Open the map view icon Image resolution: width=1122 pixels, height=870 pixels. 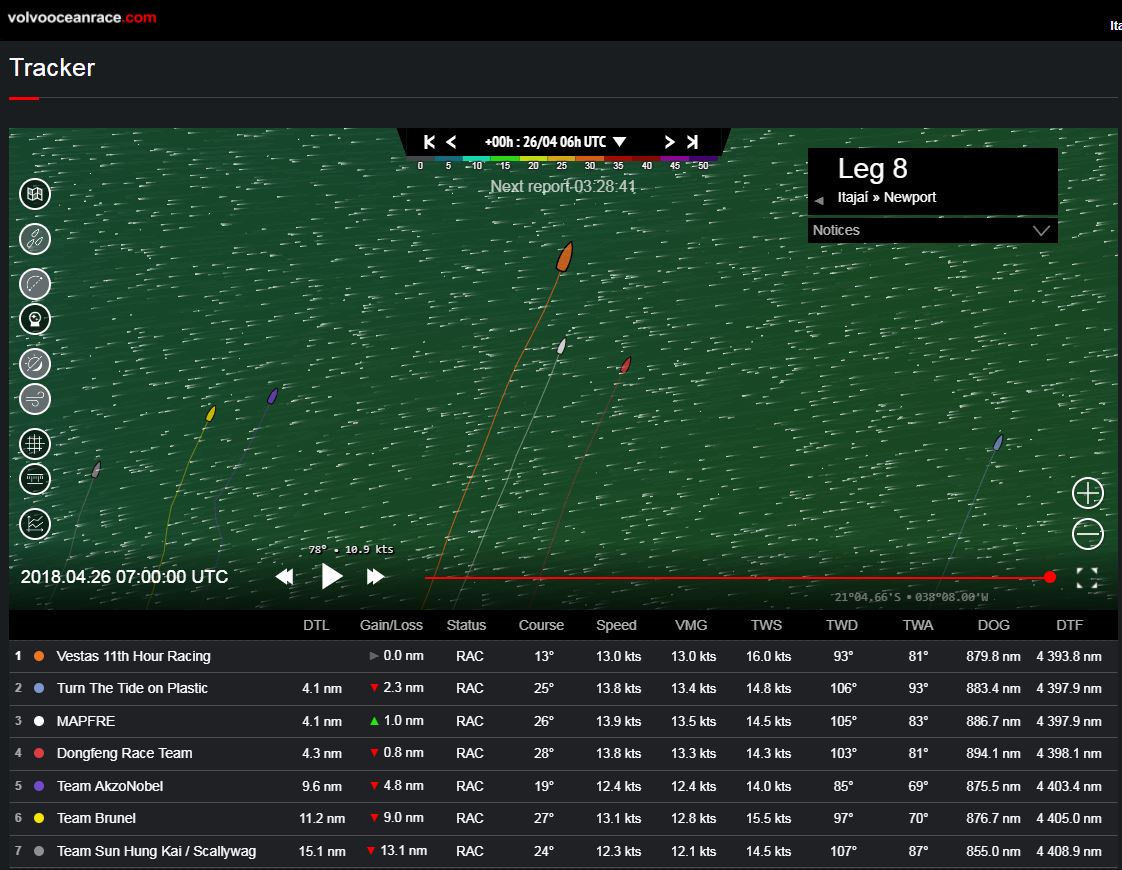click(x=34, y=194)
